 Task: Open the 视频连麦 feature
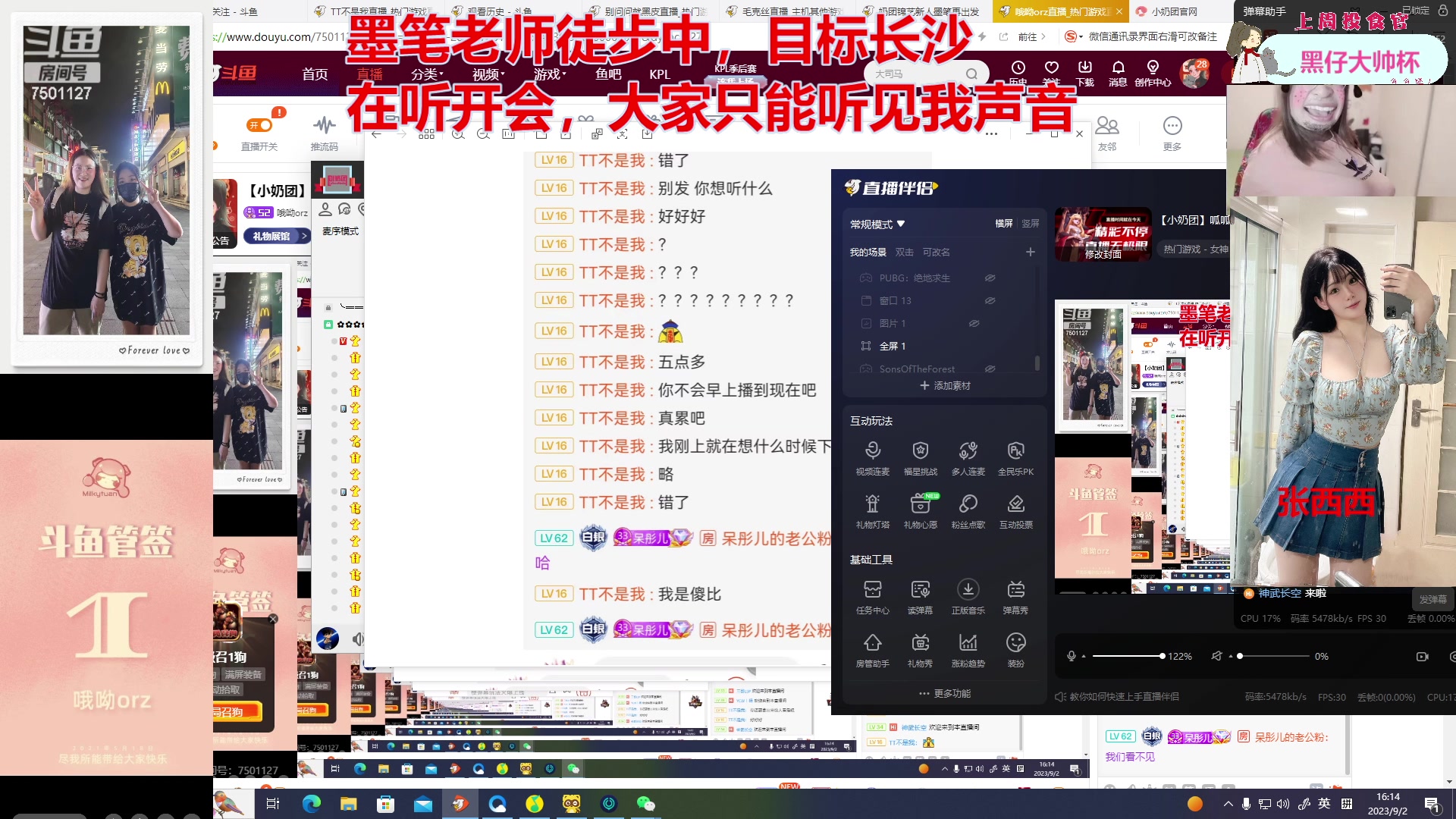pos(873,458)
